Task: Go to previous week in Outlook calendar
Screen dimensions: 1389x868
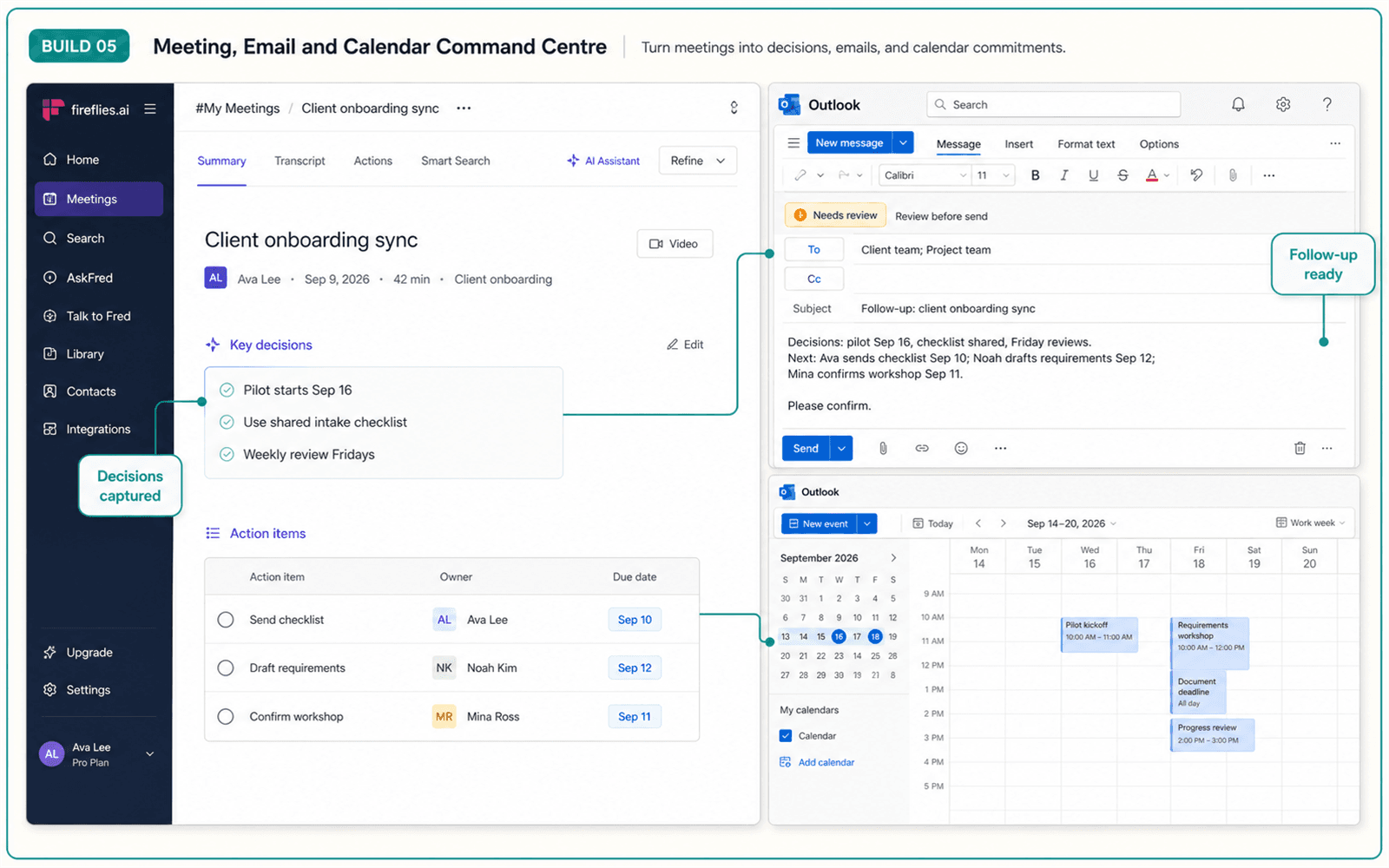Action: (978, 523)
